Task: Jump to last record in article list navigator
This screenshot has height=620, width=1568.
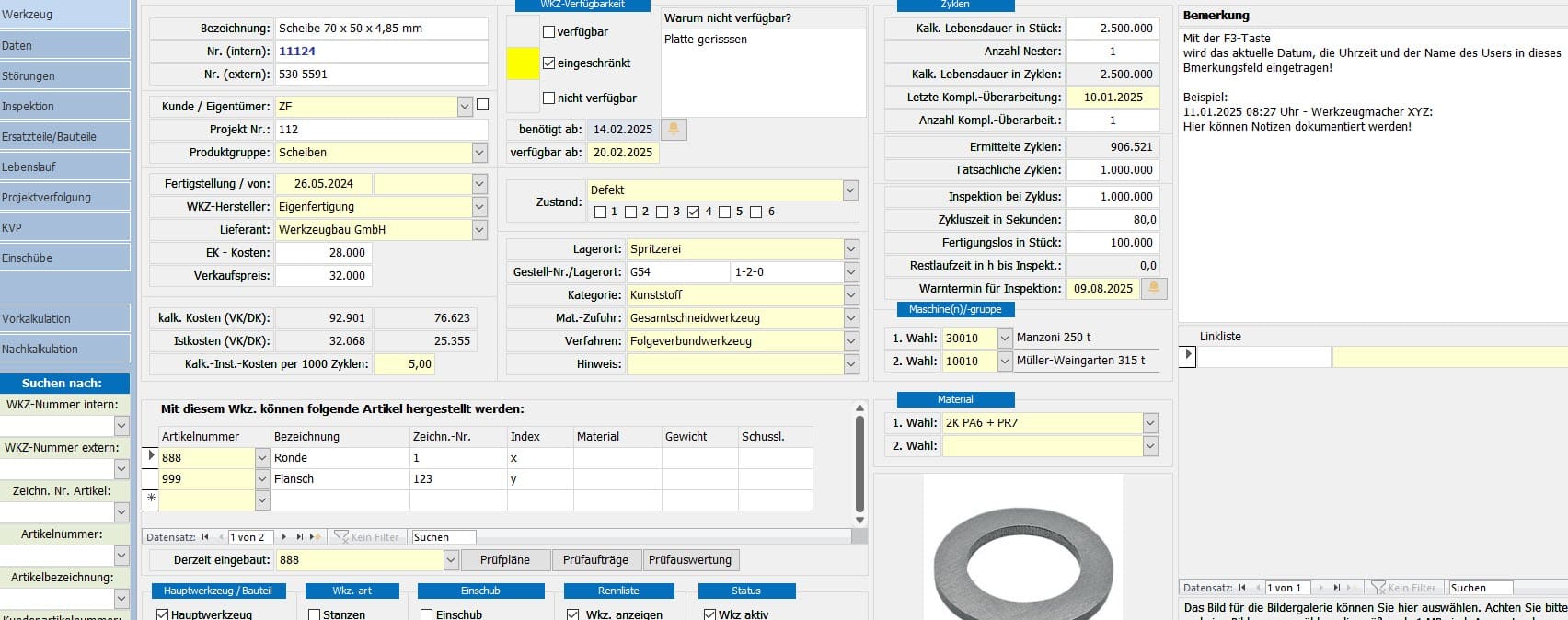Action: 300,537
